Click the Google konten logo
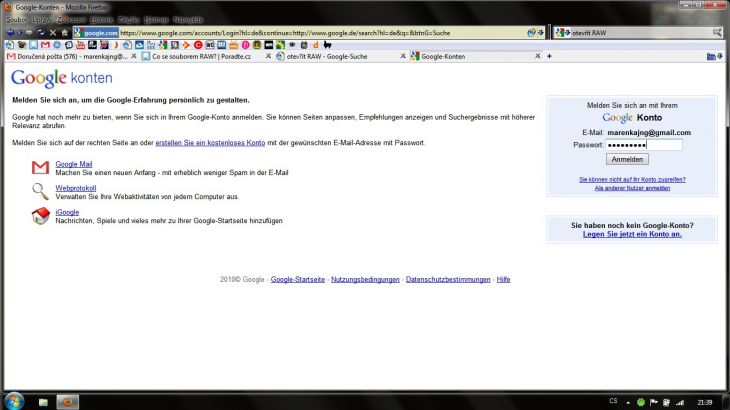The width and height of the screenshot is (730, 410). 61,78
